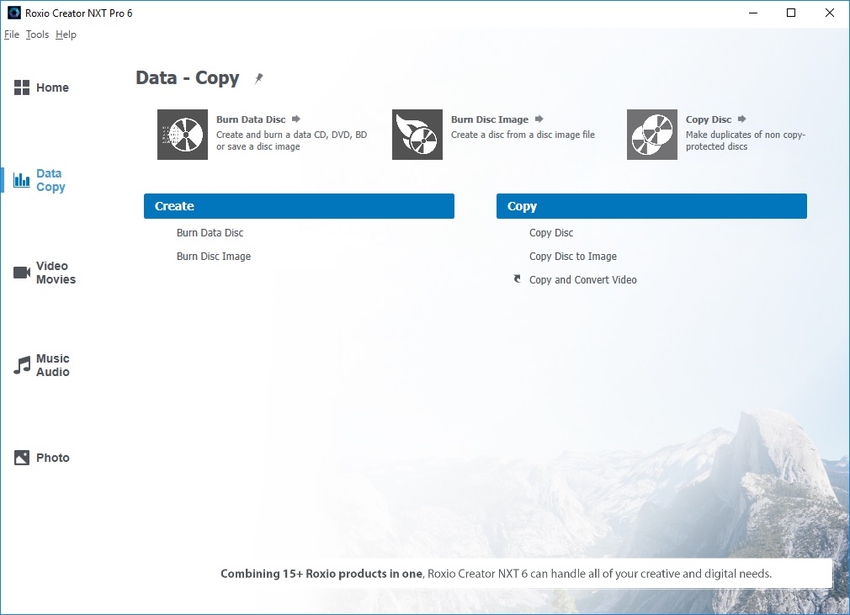850x615 pixels.
Task: Switch to Video Movies section label
Action: click(56, 272)
